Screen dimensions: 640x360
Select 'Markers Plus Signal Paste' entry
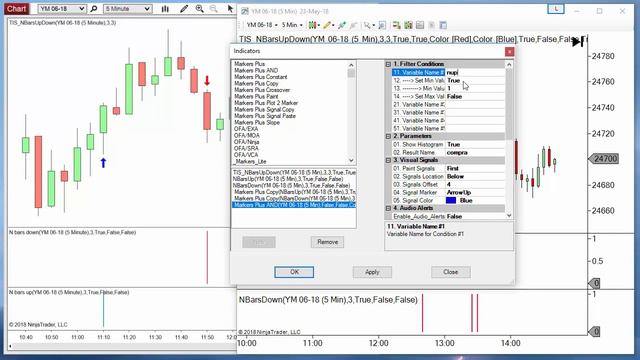click(x=264, y=116)
